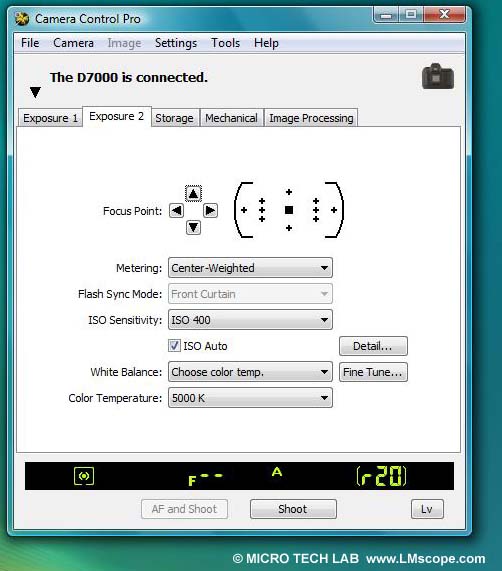Screen dimensions: 502x571
Task: Click the camera icon beside connection status
Action: [x=438, y=76]
